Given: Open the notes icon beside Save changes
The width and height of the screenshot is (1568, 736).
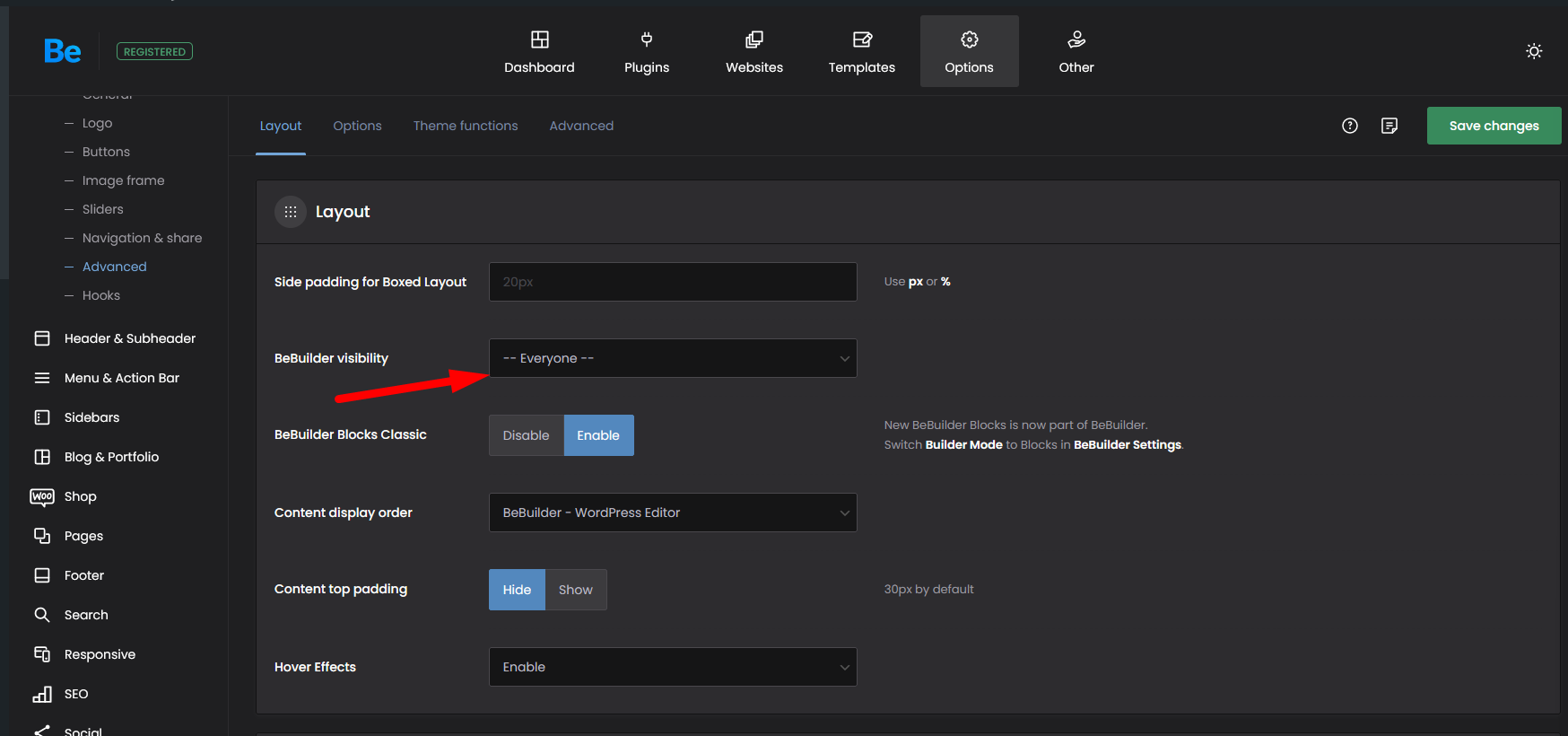Looking at the screenshot, I should coord(1389,126).
